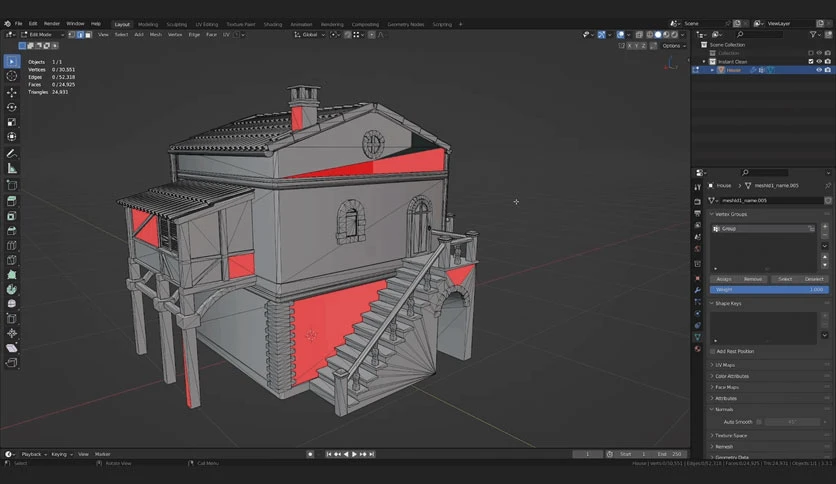Hide the House object with eye icon
The image size is (836, 484).
click(x=819, y=70)
